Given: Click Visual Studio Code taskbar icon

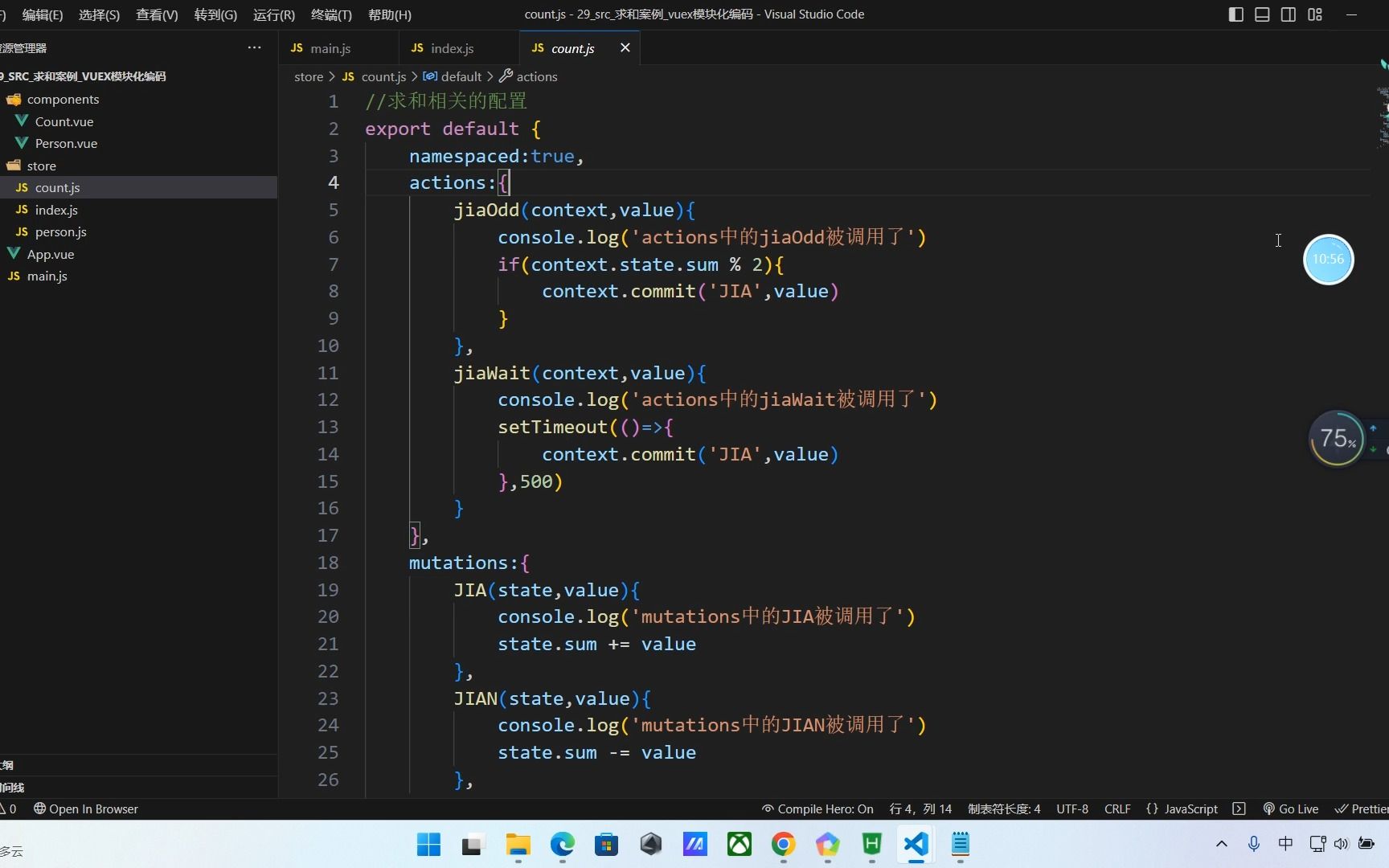Looking at the screenshot, I should click(916, 844).
